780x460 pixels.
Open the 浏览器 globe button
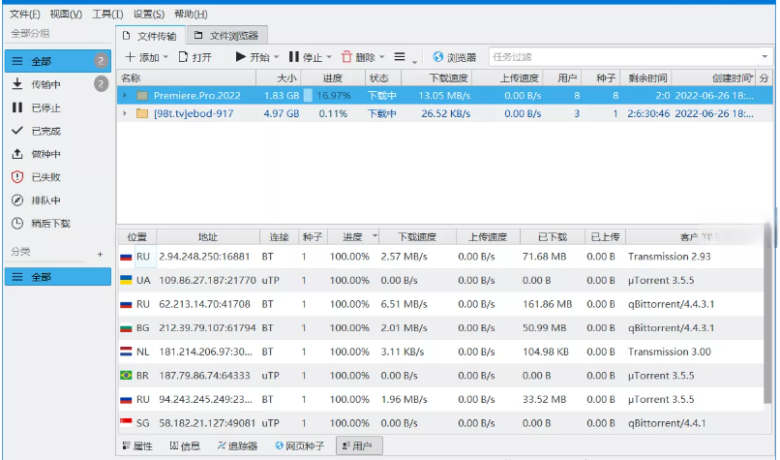pyautogui.click(x=454, y=57)
